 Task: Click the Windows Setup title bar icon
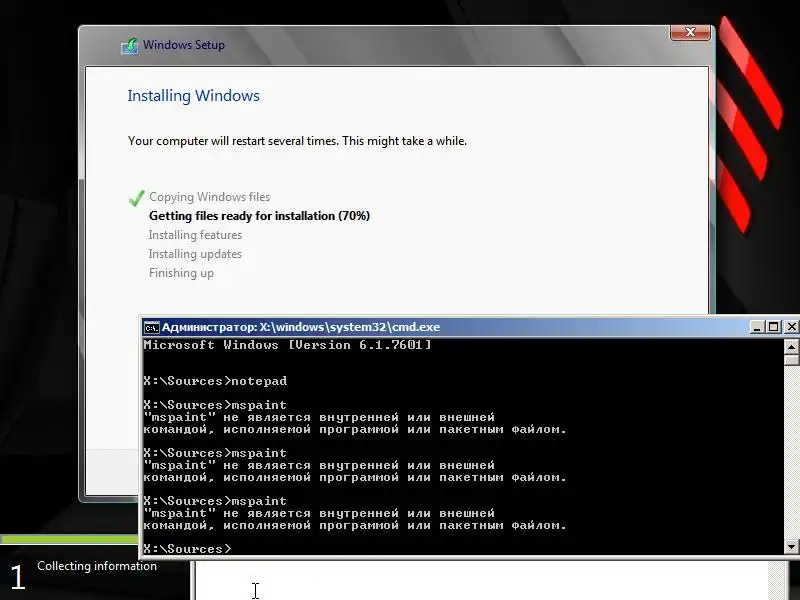point(130,46)
